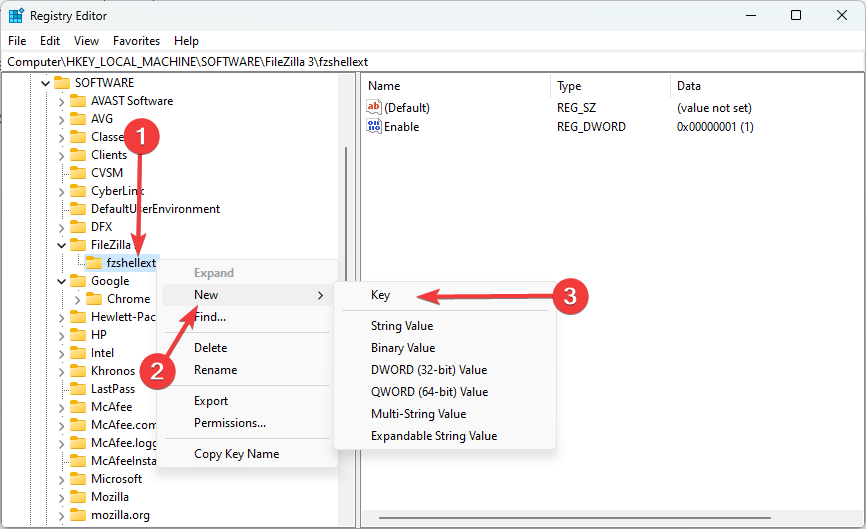Click the DFX folder icon
Viewport: 866px width, 529px height.
point(78,227)
